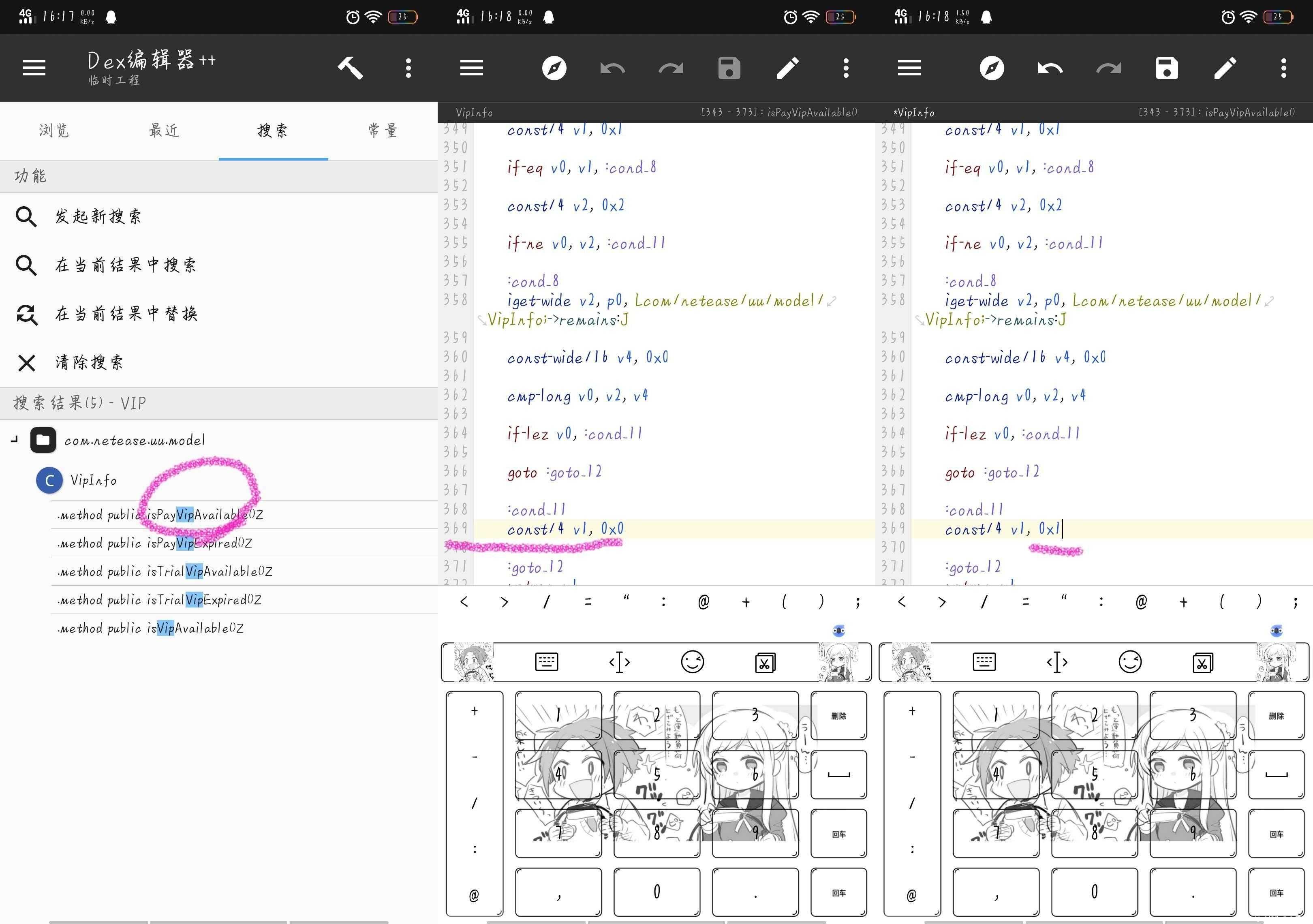Tap keyboard switch icon in right keyboard bar
The image size is (1313, 924).
pos(984,662)
